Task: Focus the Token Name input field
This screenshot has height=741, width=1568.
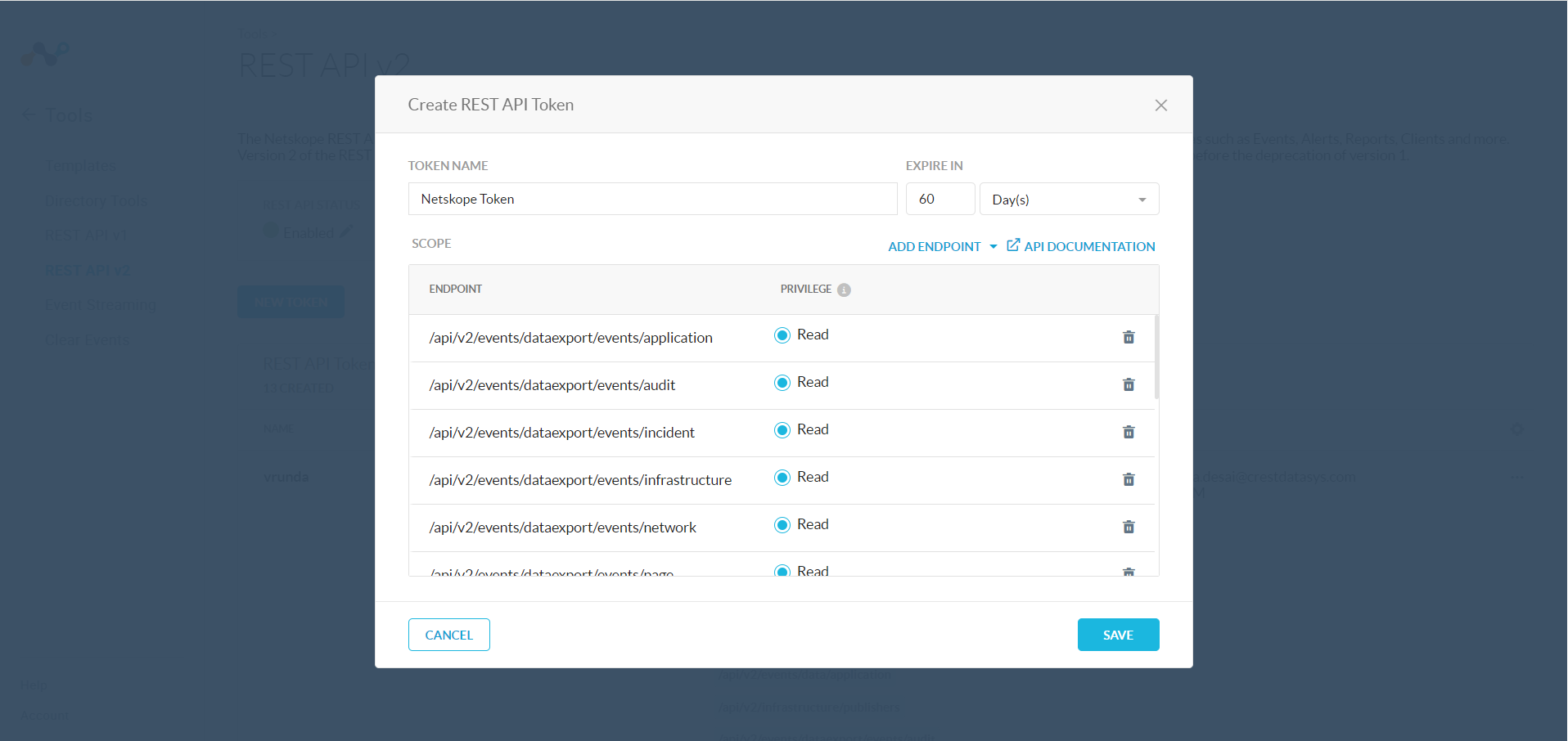Action: (x=652, y=199)
